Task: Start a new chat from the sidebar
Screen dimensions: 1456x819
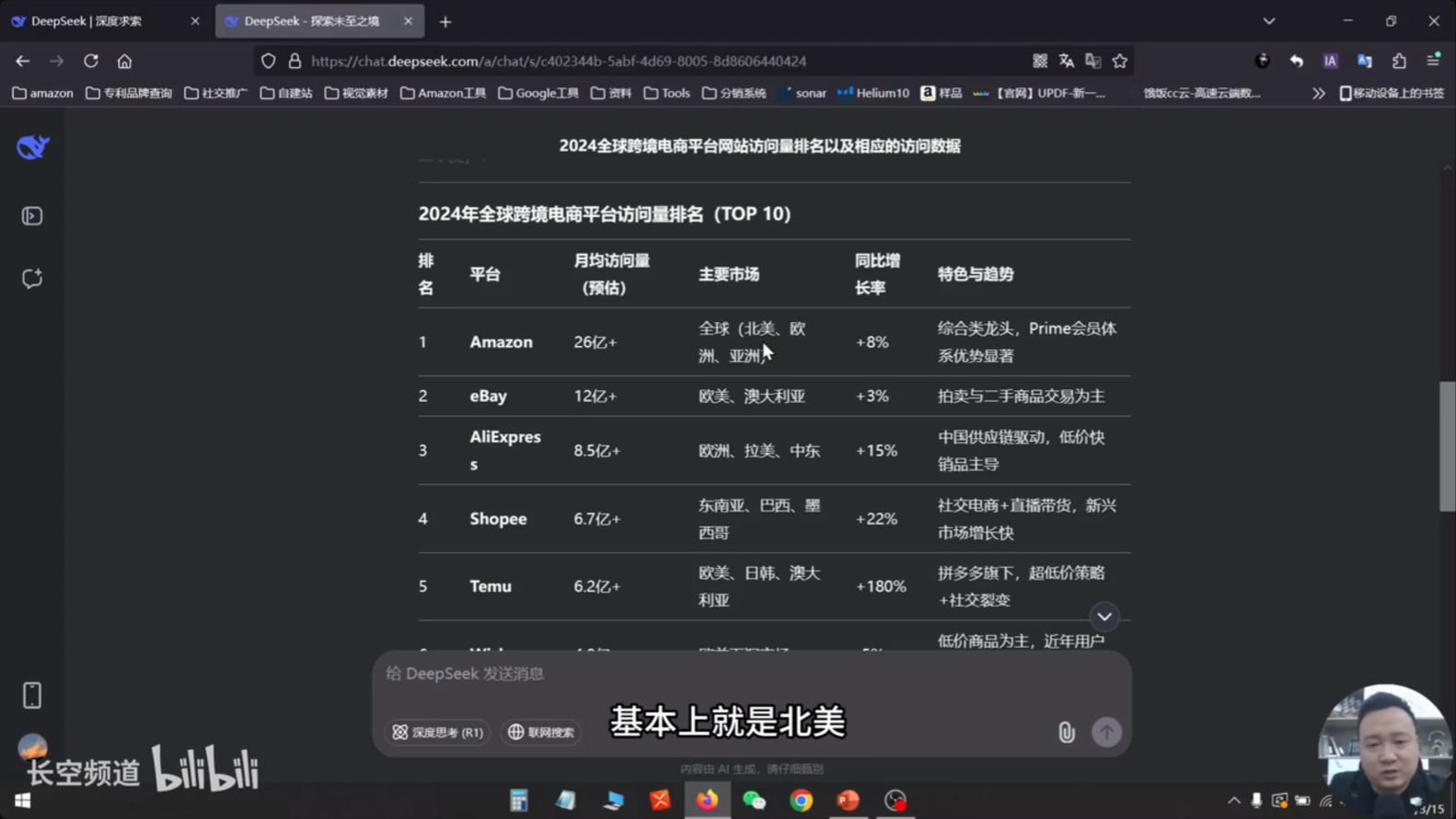Action: click(x=32, y=279)
